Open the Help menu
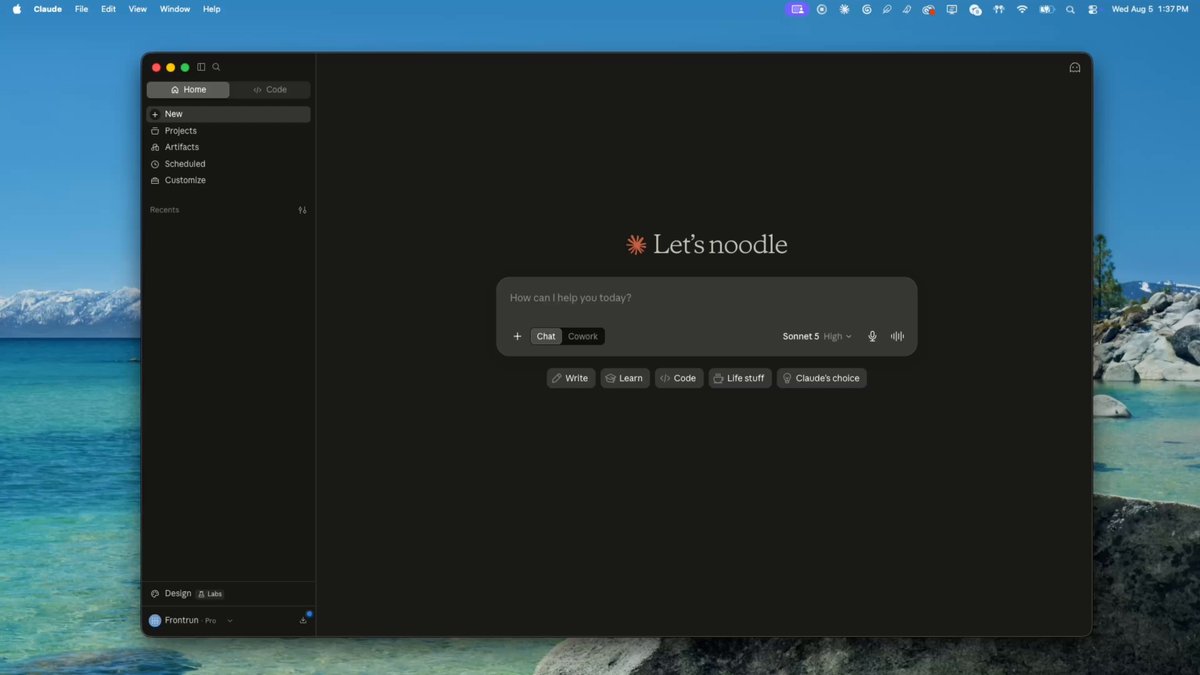The image size is (1200, 675). (x=212, y=9)
